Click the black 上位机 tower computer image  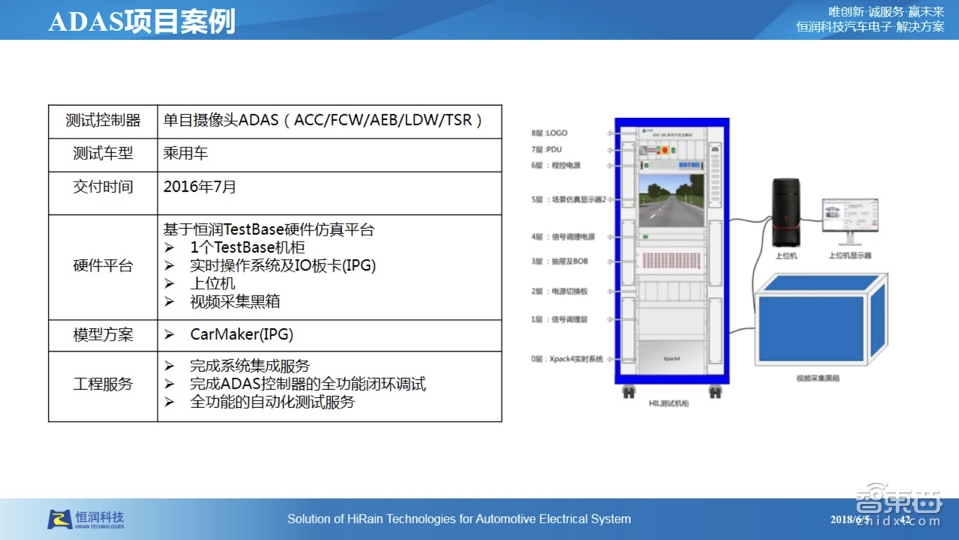(x=785, y=212)
